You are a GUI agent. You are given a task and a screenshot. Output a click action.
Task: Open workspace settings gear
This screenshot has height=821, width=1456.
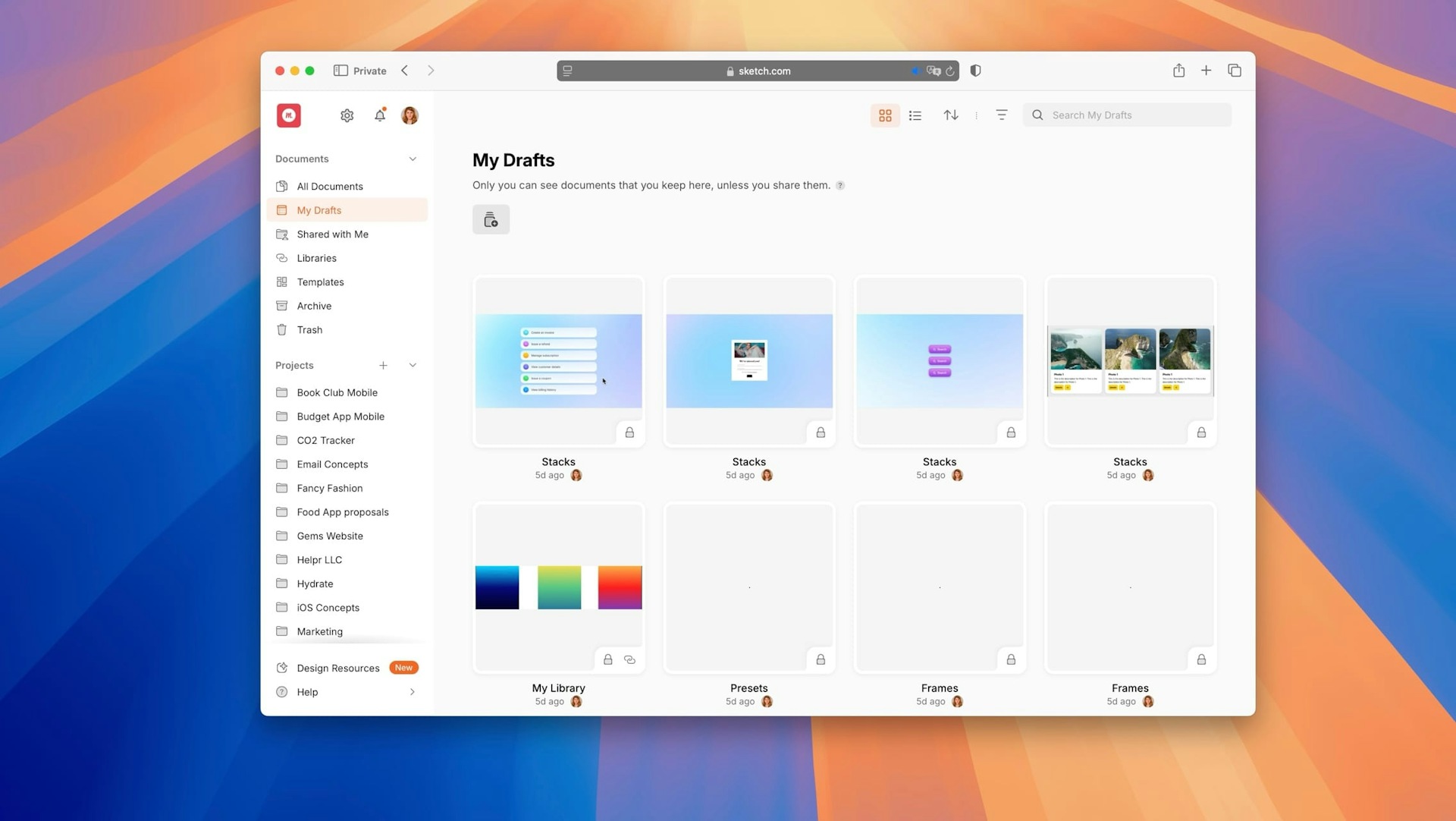click(x=347, y=115)
